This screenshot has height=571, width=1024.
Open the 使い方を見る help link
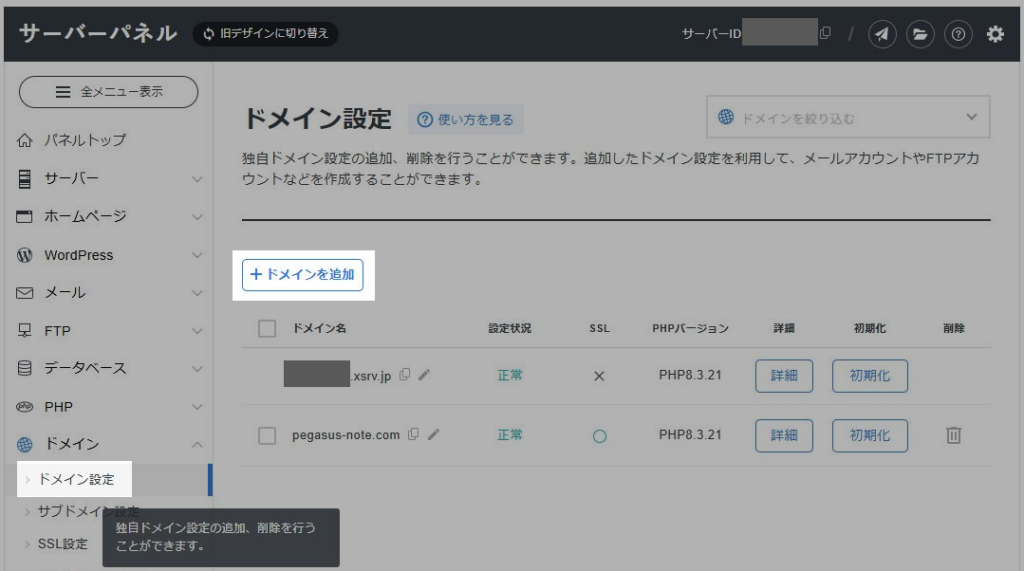pyautogui.click(x=466, y=120)
